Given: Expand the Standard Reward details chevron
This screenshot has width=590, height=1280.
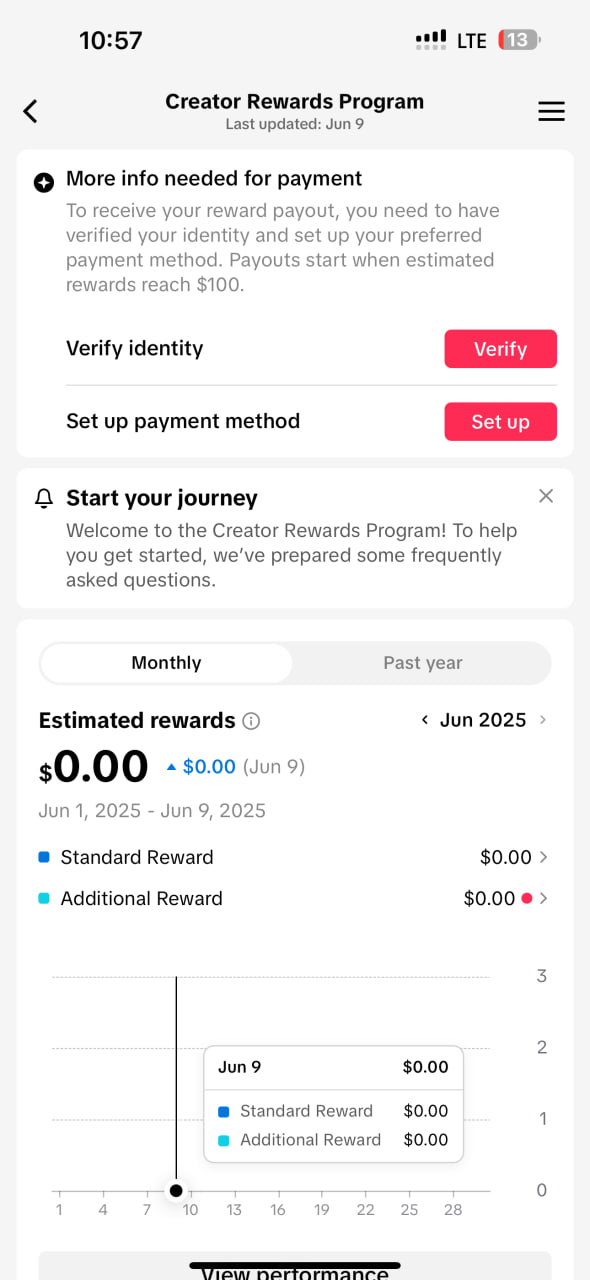Looking at the screenshot, I should click(x=543, y=857).
